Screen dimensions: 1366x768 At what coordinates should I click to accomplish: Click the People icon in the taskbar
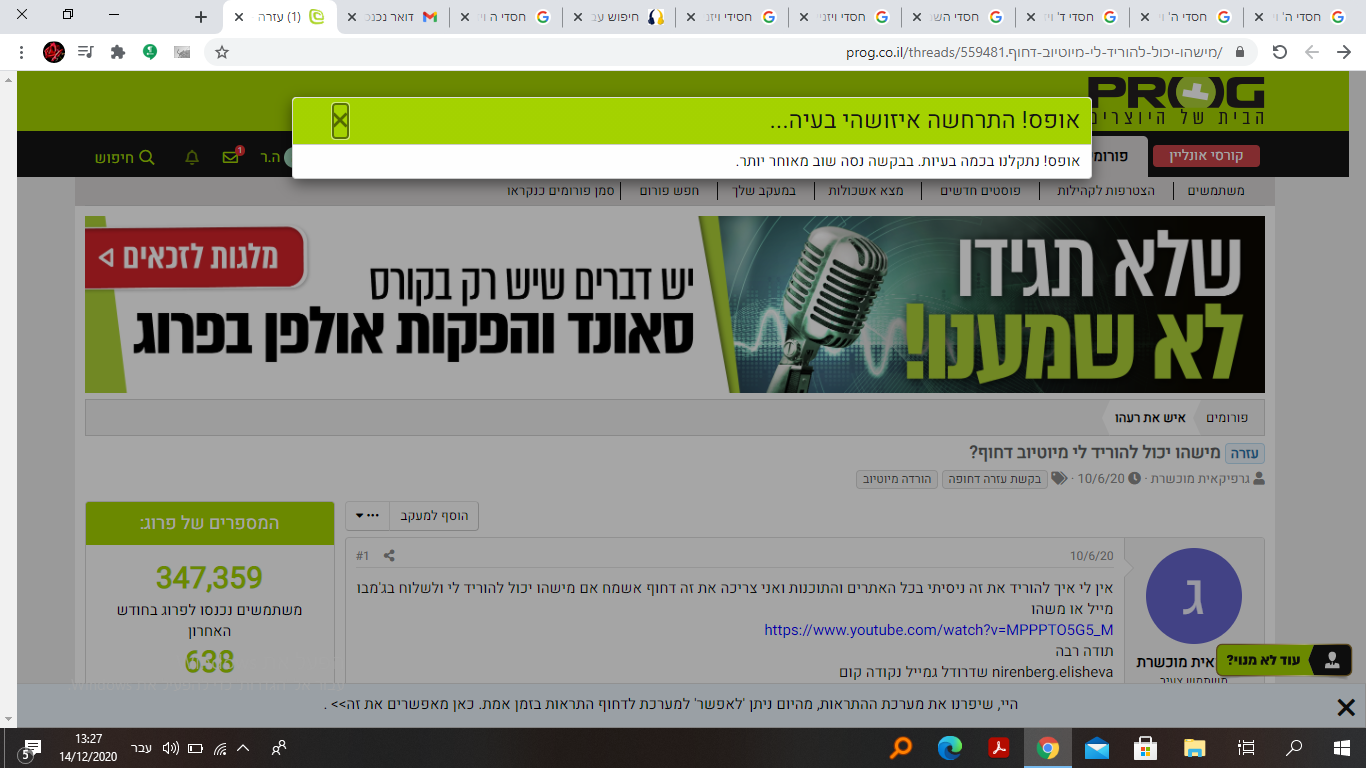(x=280, y=748)
